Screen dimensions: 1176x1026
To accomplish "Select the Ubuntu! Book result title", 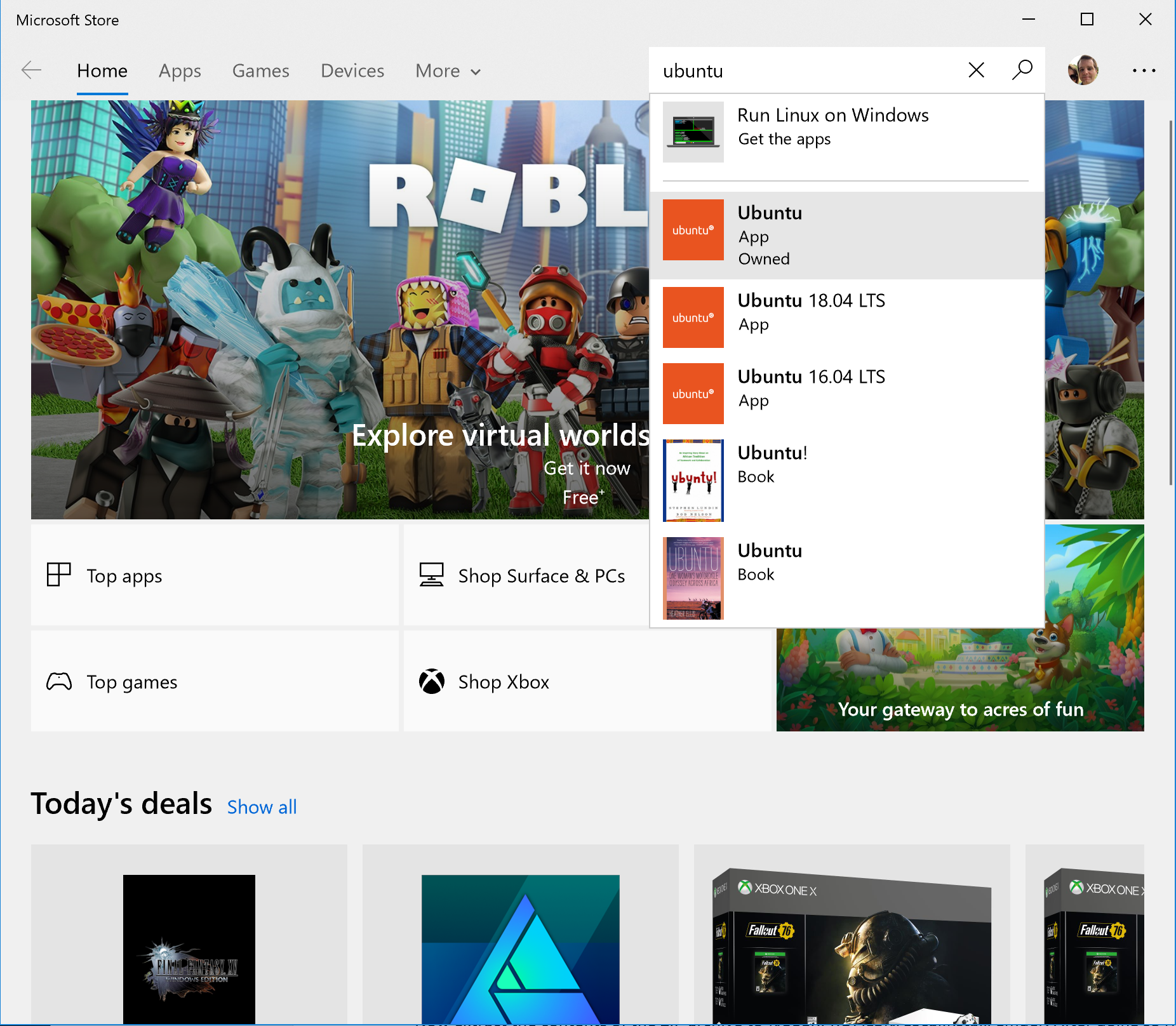I will [772, 453].
